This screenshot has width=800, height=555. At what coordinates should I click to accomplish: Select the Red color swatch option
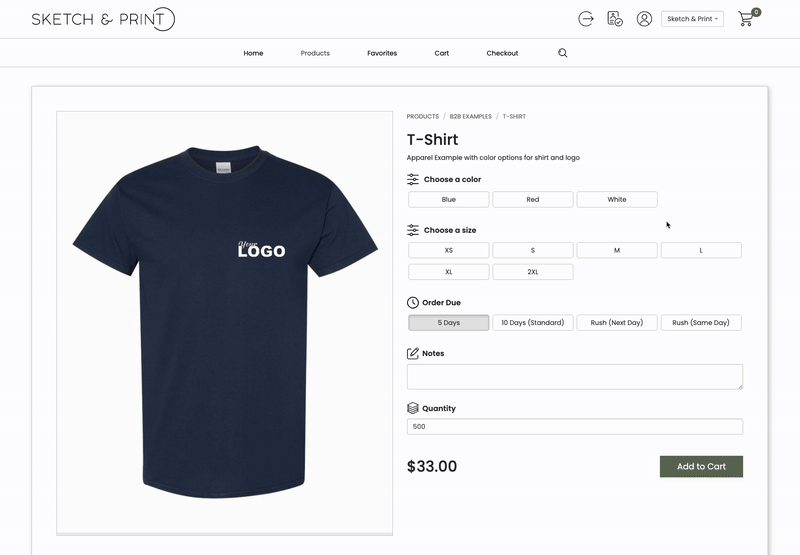532,200
